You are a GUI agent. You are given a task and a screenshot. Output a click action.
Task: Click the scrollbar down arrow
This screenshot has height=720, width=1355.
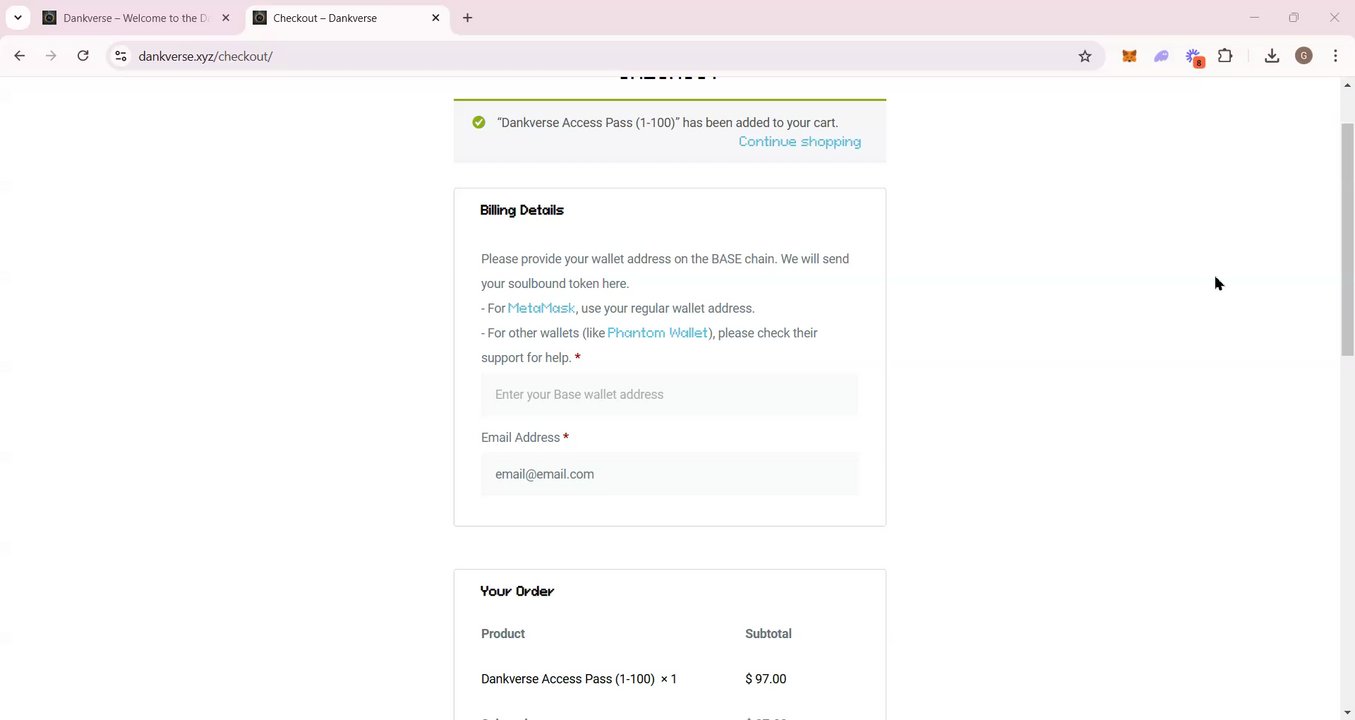click(x=1347, y=712)
